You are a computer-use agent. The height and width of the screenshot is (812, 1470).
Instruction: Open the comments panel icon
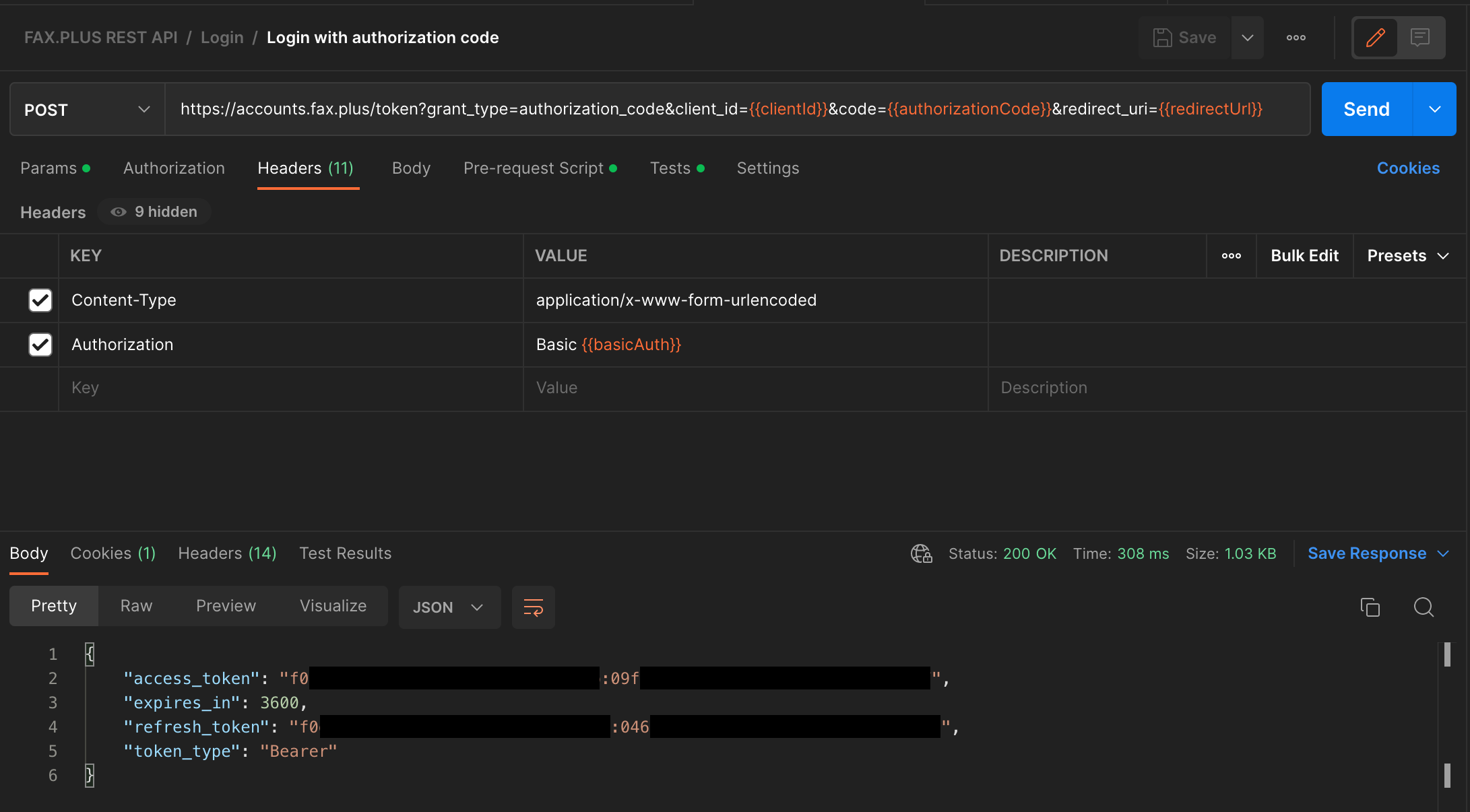point(1420,38)
